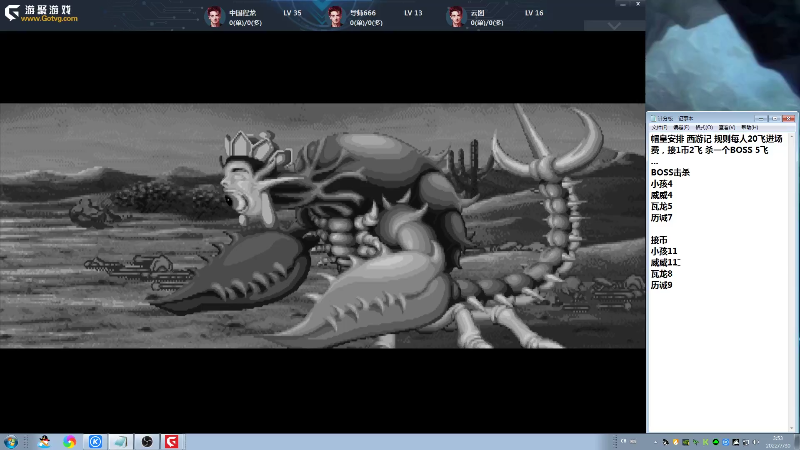The image size is (800, 450).
Task: Click the blue circular tray icon
Action: [x=726, y=442]
